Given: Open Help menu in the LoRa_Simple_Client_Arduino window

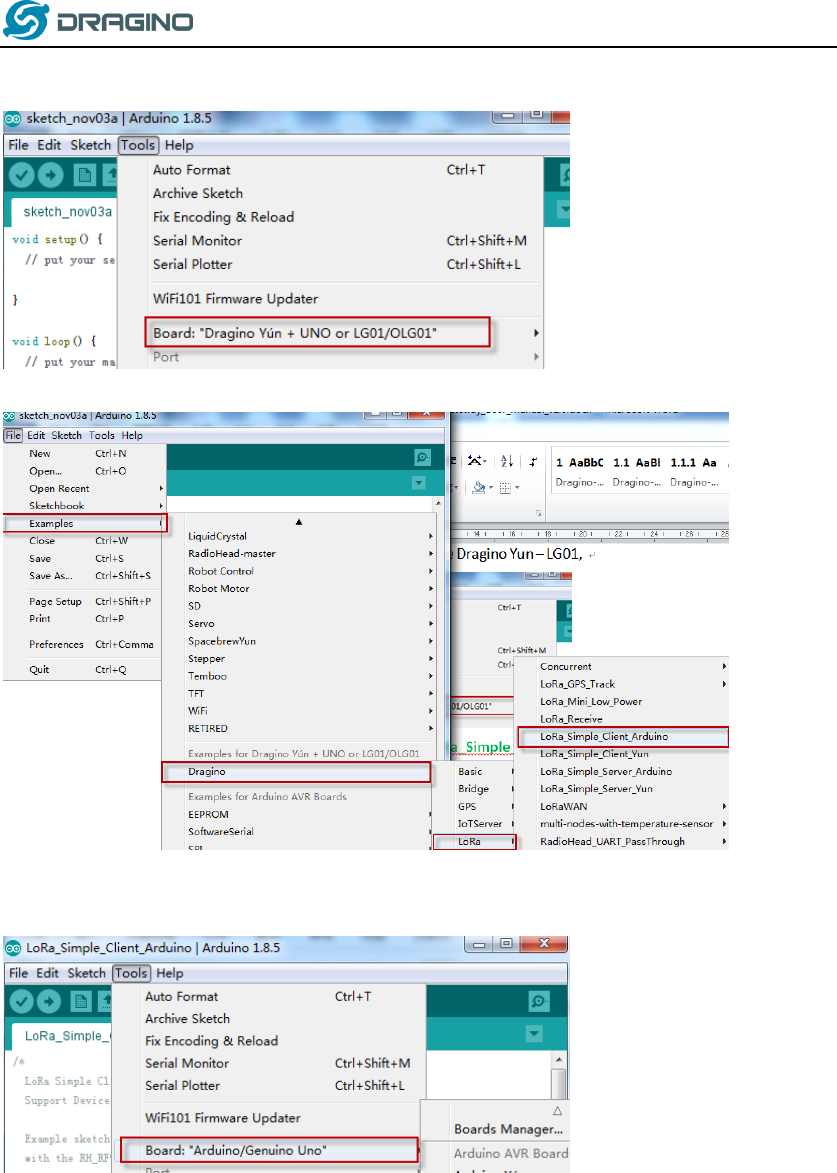Looking at the screenshot, I should pyautogui.click(x=170, y=973).
